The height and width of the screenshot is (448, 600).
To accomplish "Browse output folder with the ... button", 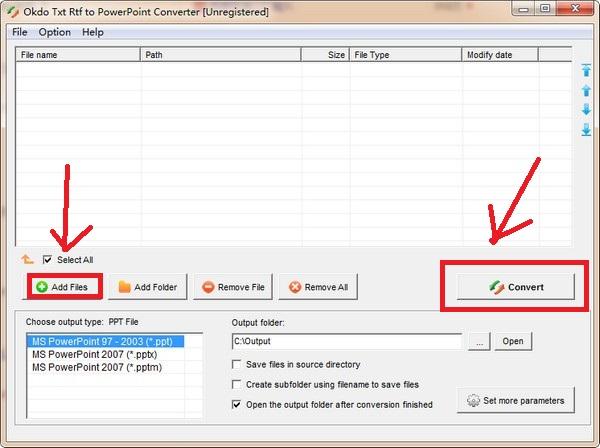I will click(479, 341).
